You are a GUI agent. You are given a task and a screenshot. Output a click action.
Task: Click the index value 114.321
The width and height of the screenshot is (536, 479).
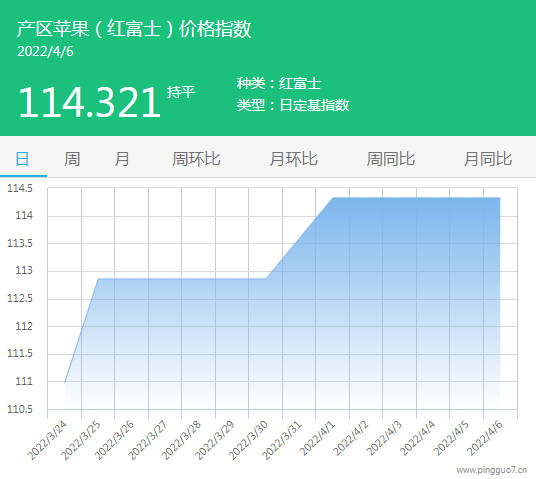[89, 102]
